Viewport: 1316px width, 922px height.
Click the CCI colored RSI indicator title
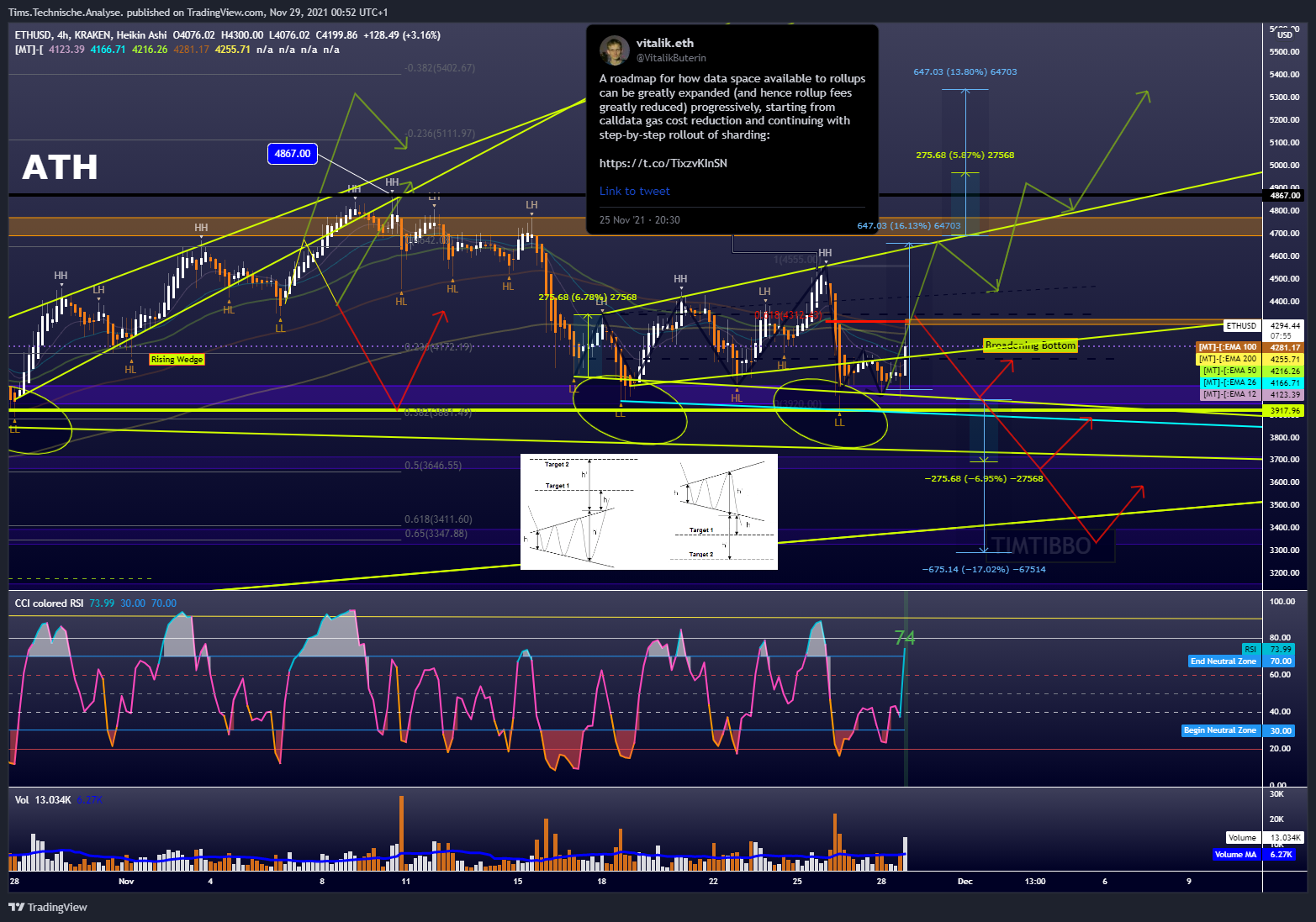[49, 603]
